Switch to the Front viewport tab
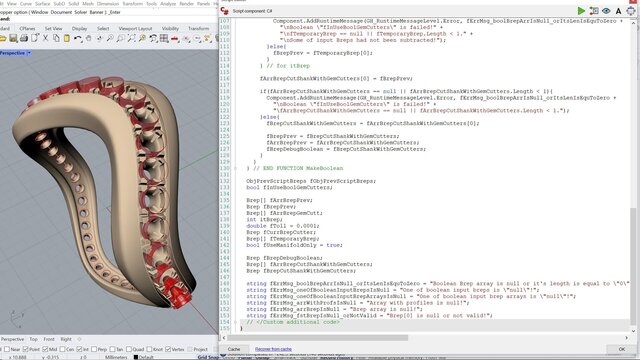The height and width of the screenshot is (360, 640). (x=49, y=339)
